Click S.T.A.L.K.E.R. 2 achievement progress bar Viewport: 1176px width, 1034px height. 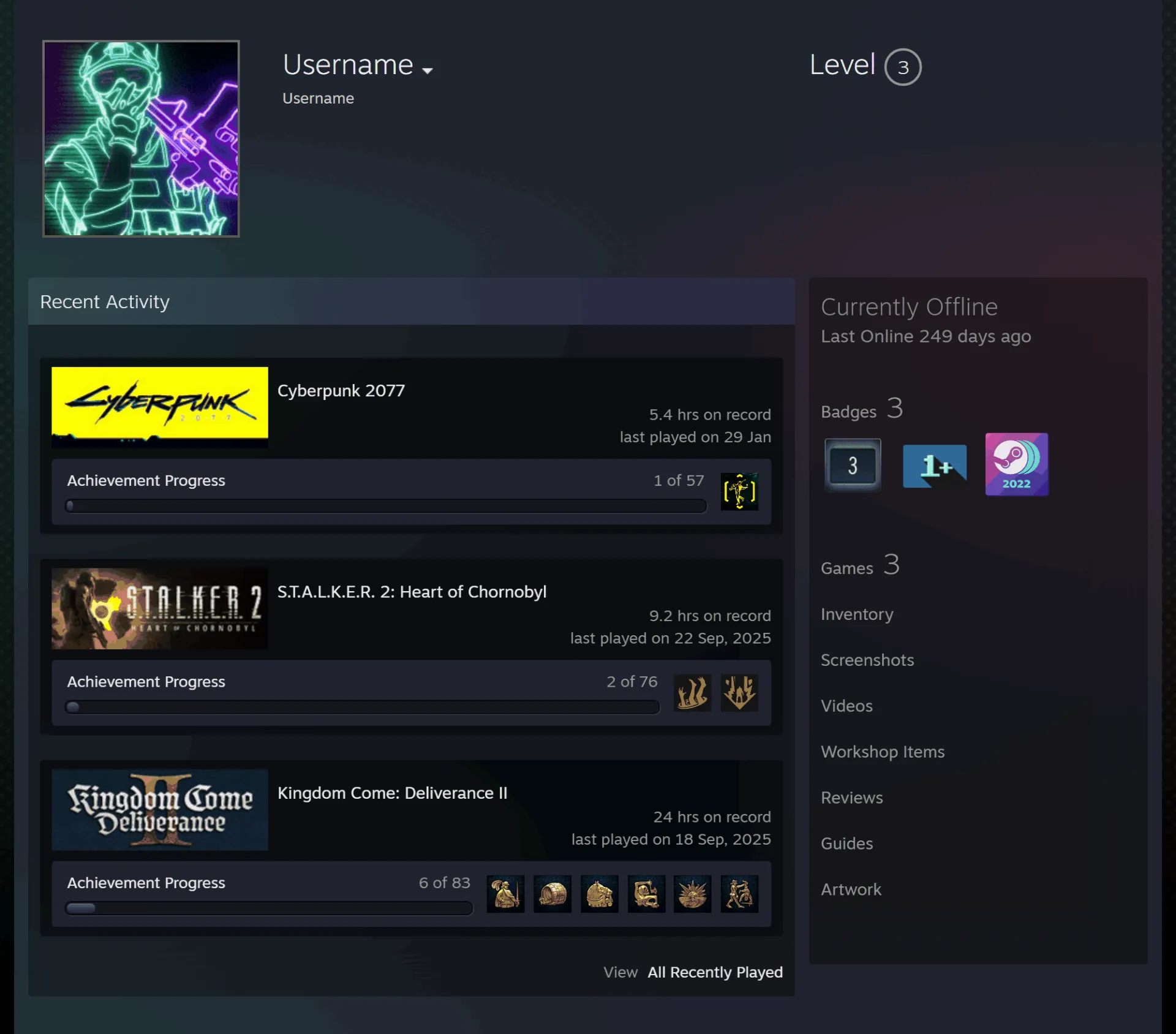pos(363,707)
